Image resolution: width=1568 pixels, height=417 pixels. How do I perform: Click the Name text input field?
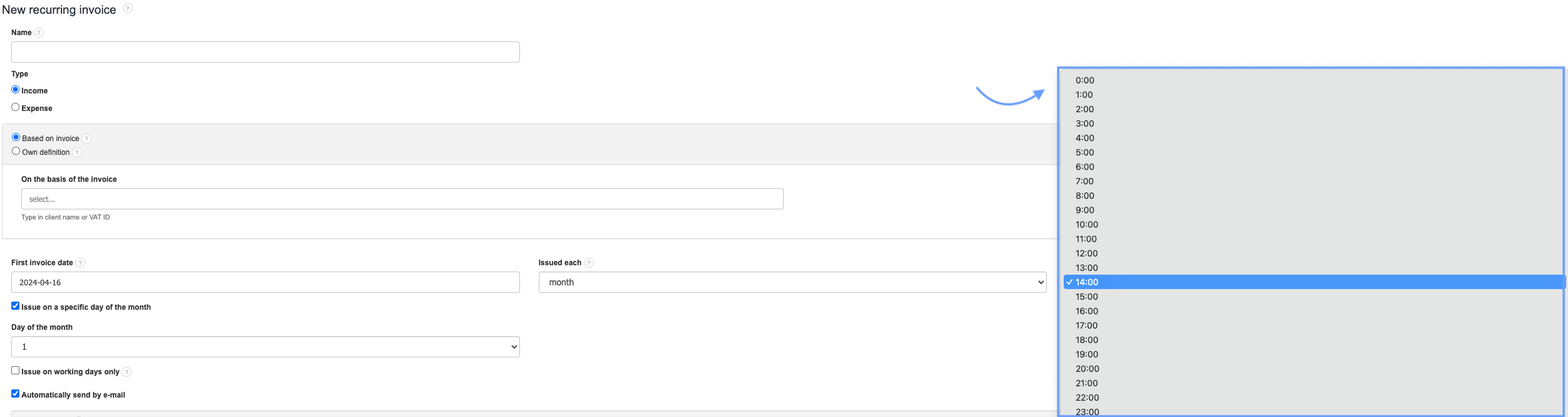pos(265,52)
